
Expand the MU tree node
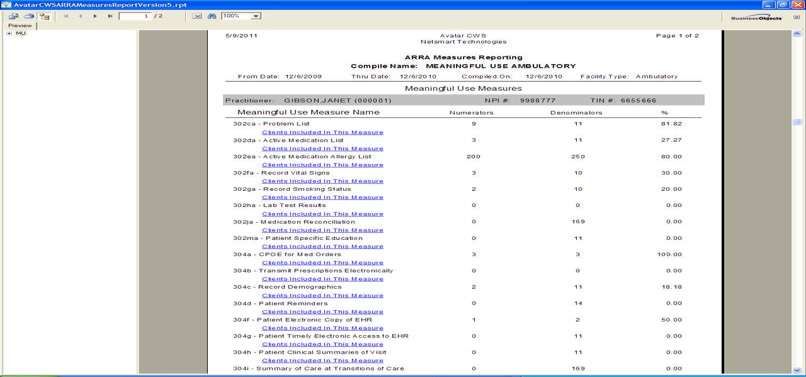point(9,33)
